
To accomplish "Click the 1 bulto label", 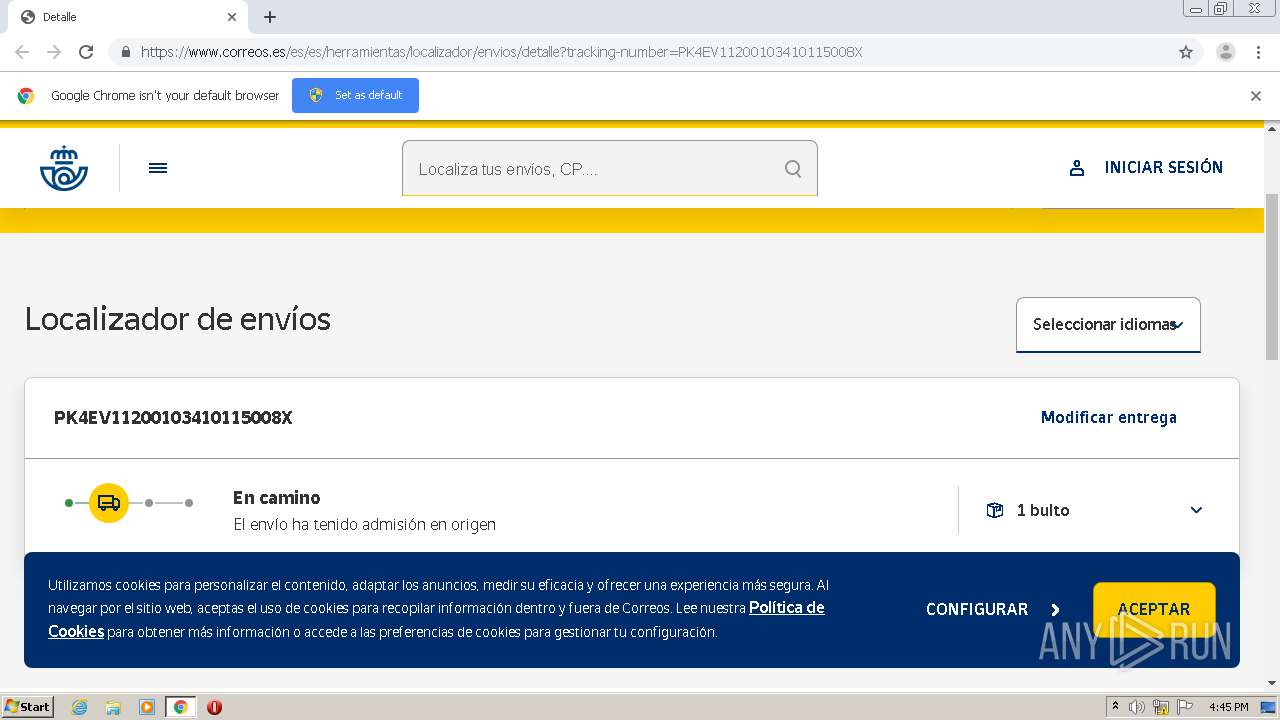I will 1043,510.
